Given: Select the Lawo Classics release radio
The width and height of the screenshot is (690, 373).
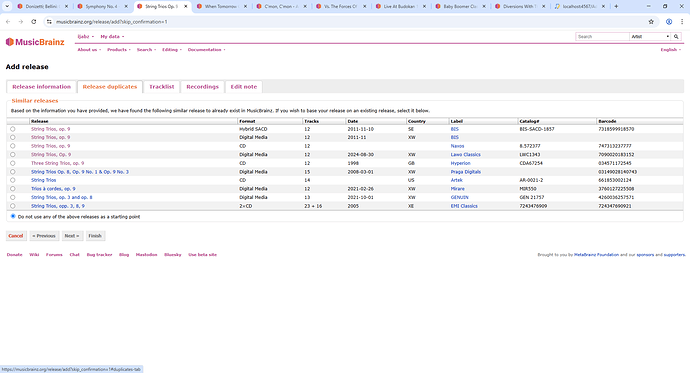Looking at the screenshot, I should point(13,154).
